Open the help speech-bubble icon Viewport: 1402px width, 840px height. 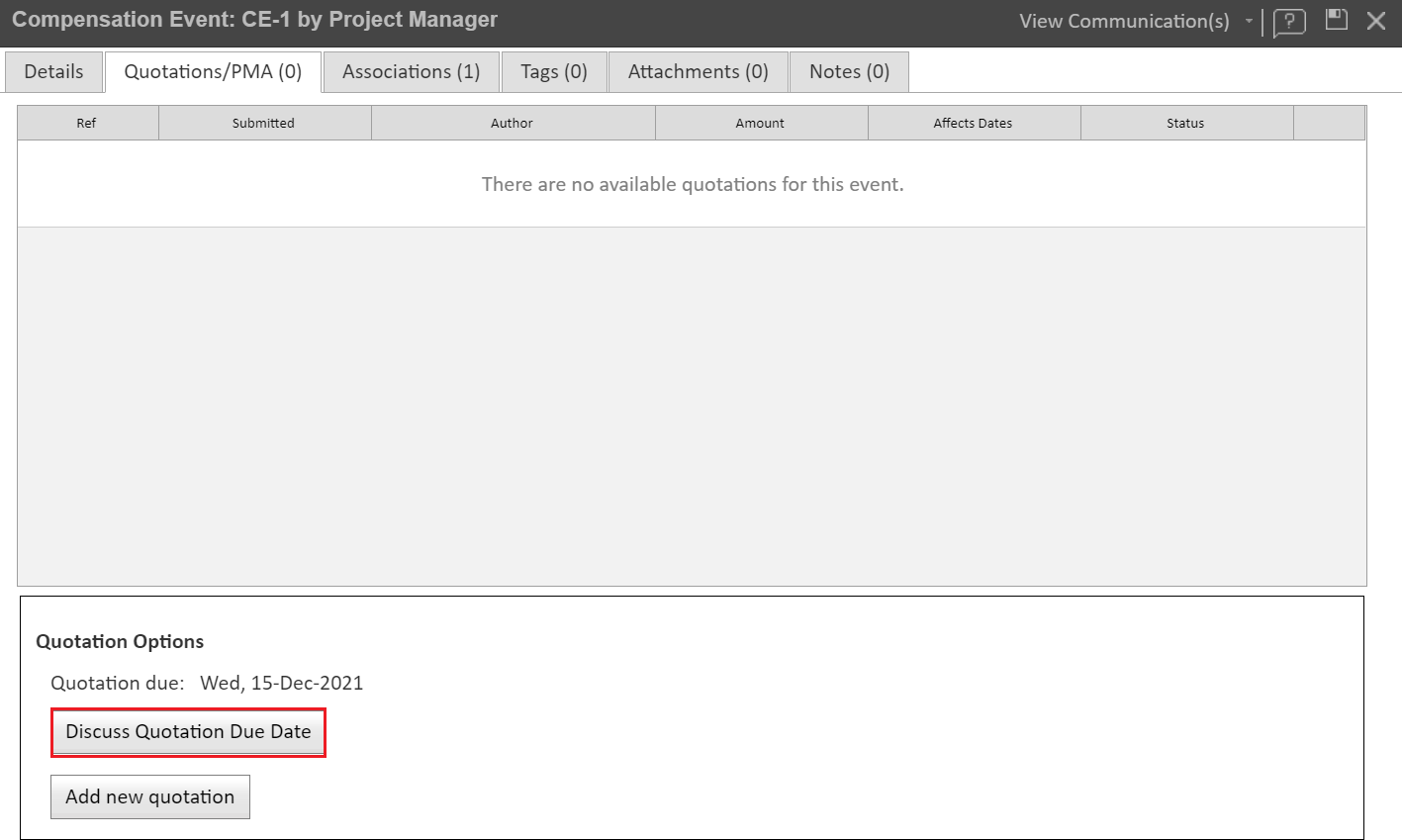tap(1288, 22)
